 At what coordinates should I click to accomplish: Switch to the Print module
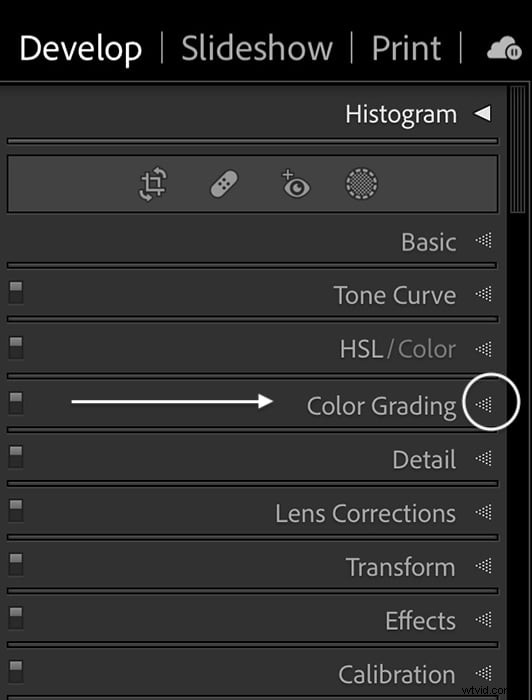[407, 48]
